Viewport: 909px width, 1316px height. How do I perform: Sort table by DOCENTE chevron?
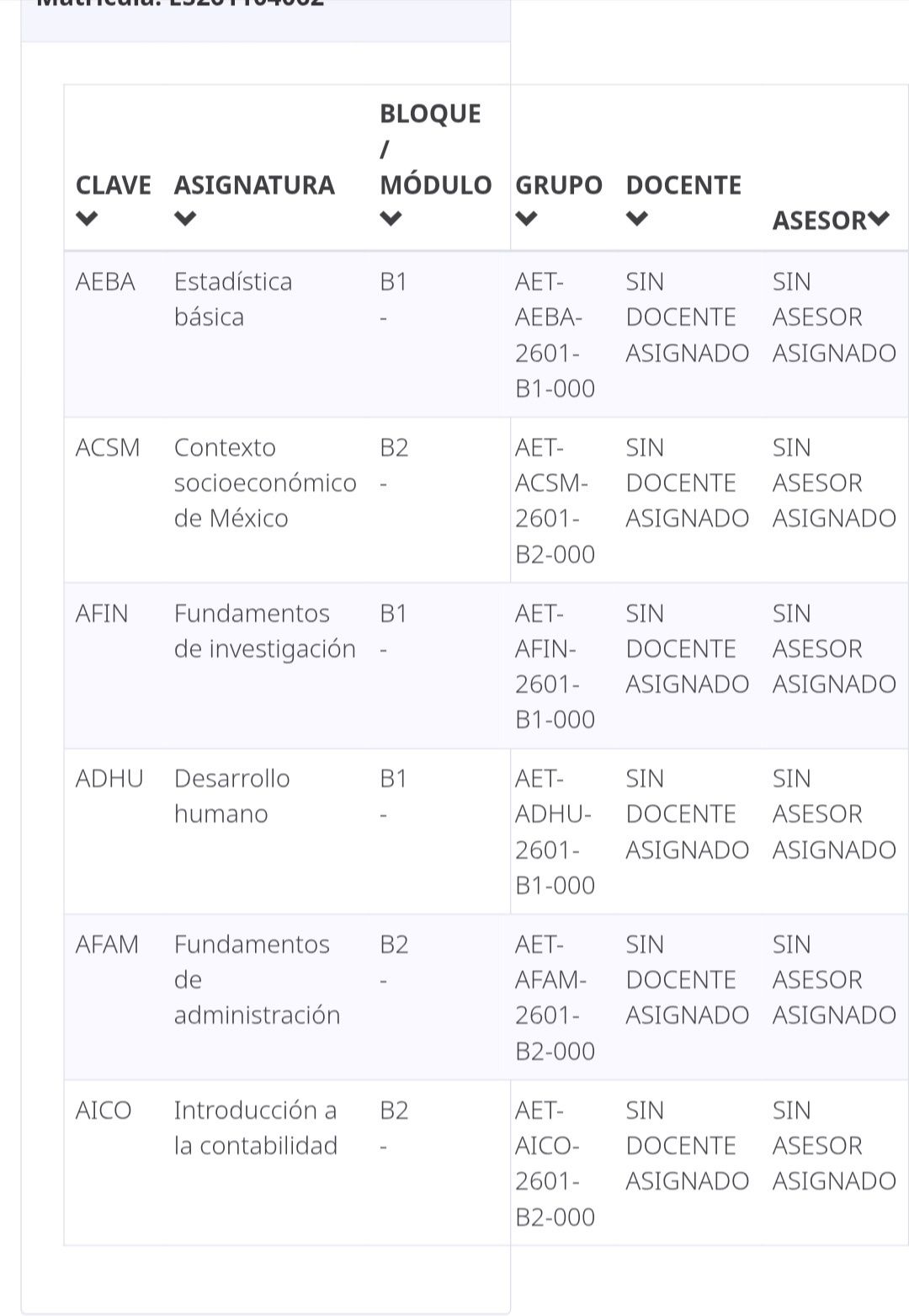coord(637,220)
